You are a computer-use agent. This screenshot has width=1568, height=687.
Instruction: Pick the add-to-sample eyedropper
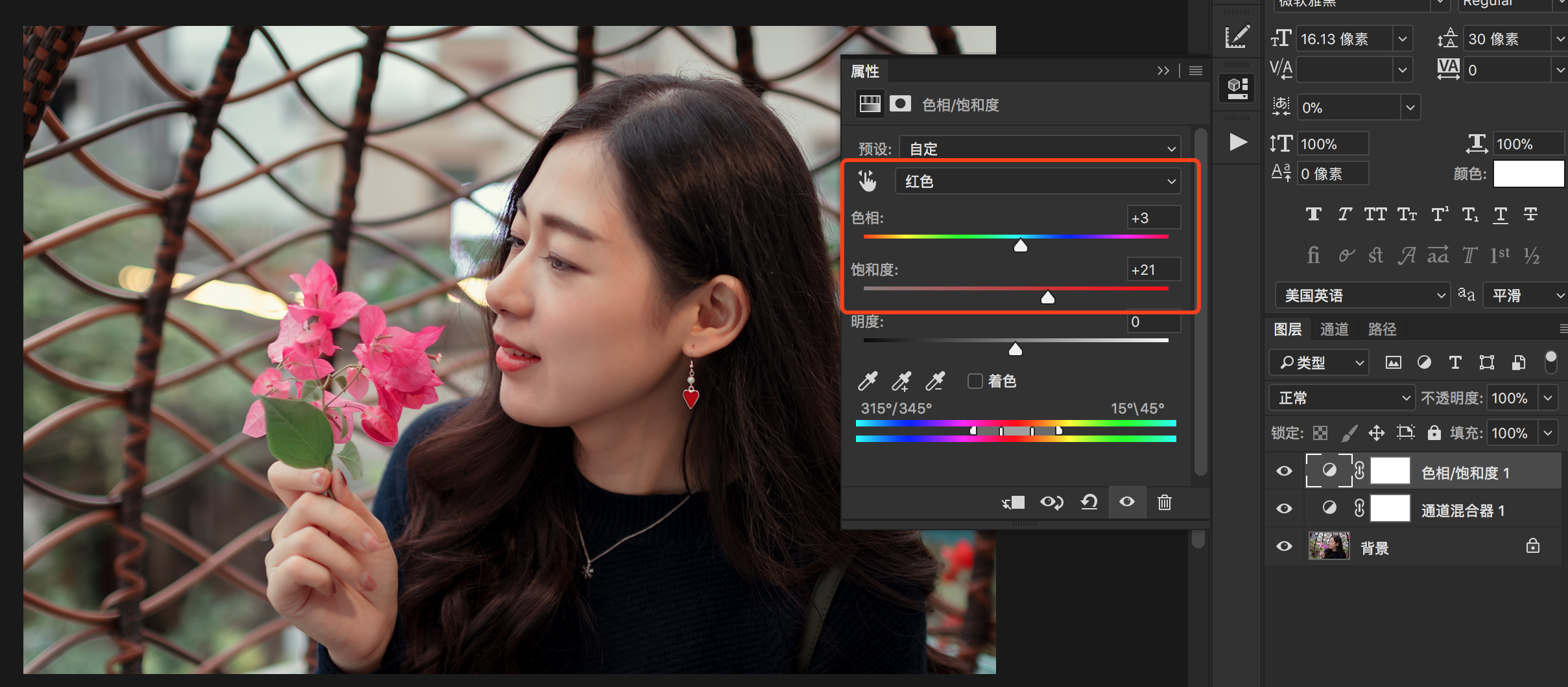pos(901,381)
